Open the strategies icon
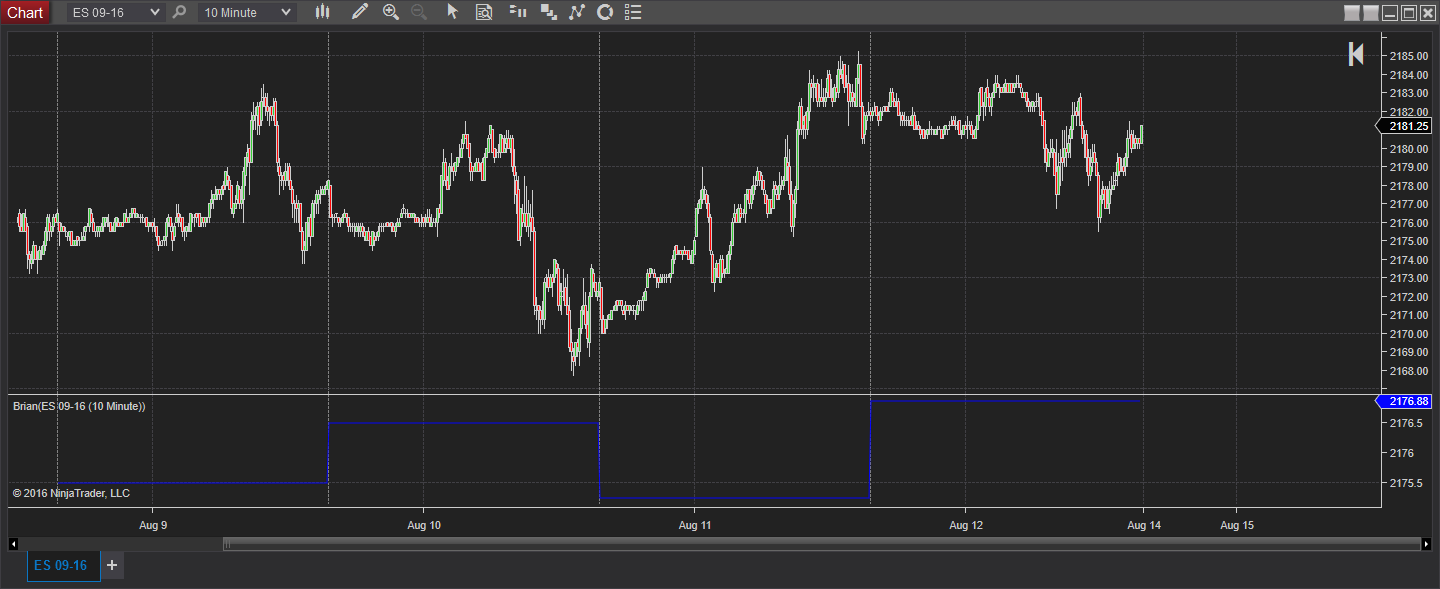The image size is (1440, 589). (x=605, y=12)
